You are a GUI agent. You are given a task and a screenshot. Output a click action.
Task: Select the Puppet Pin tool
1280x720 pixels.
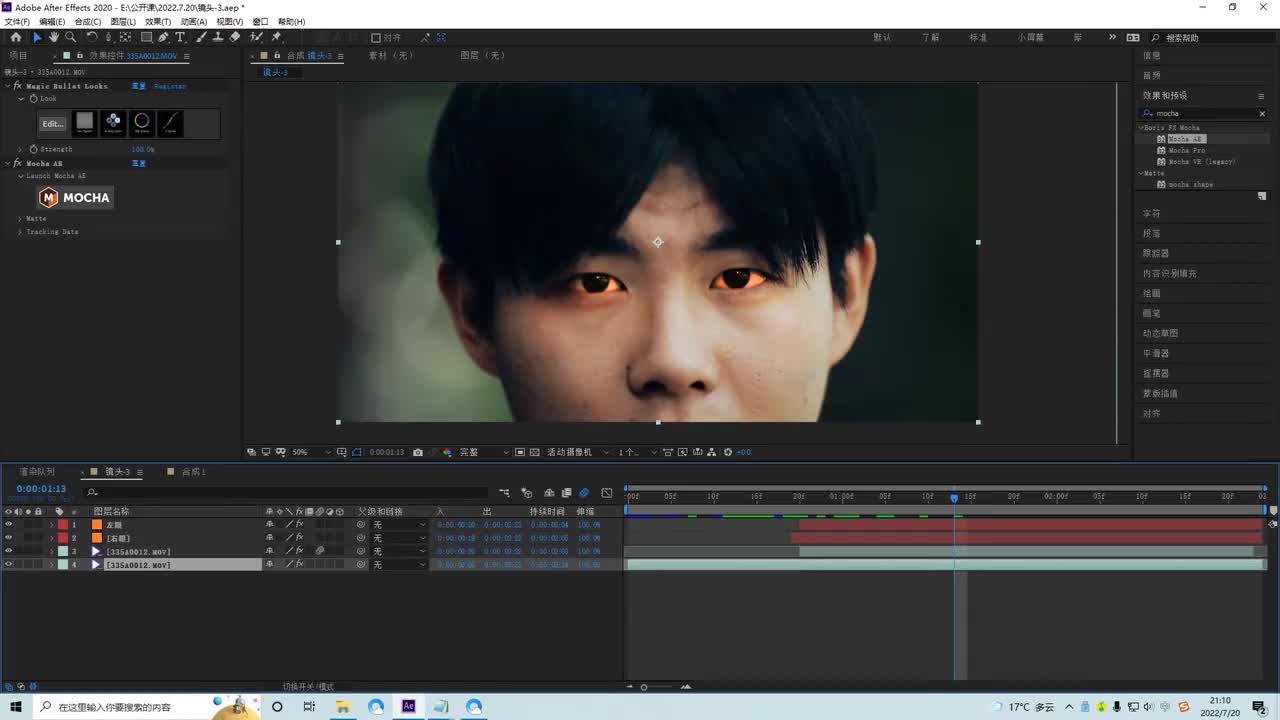coord(276,37)
